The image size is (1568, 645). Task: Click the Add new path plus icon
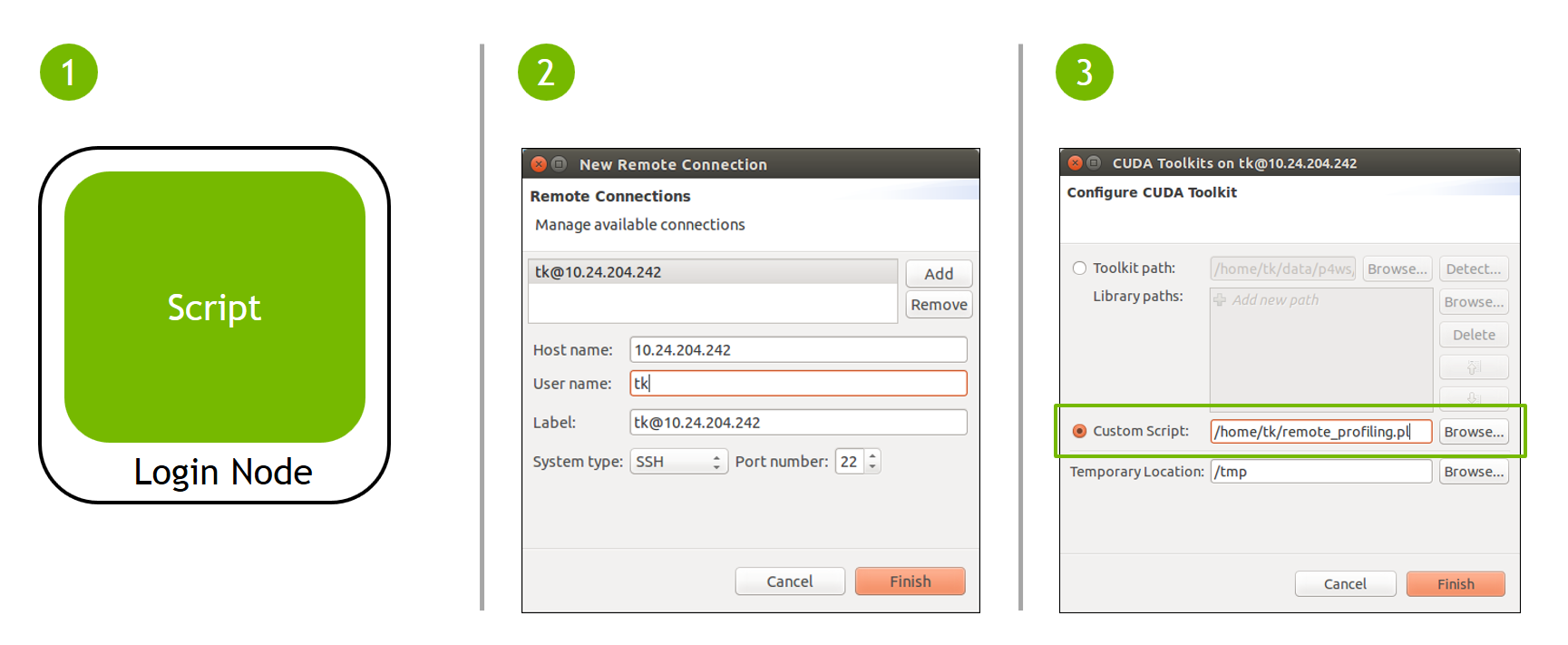(x=1220, y=300)
